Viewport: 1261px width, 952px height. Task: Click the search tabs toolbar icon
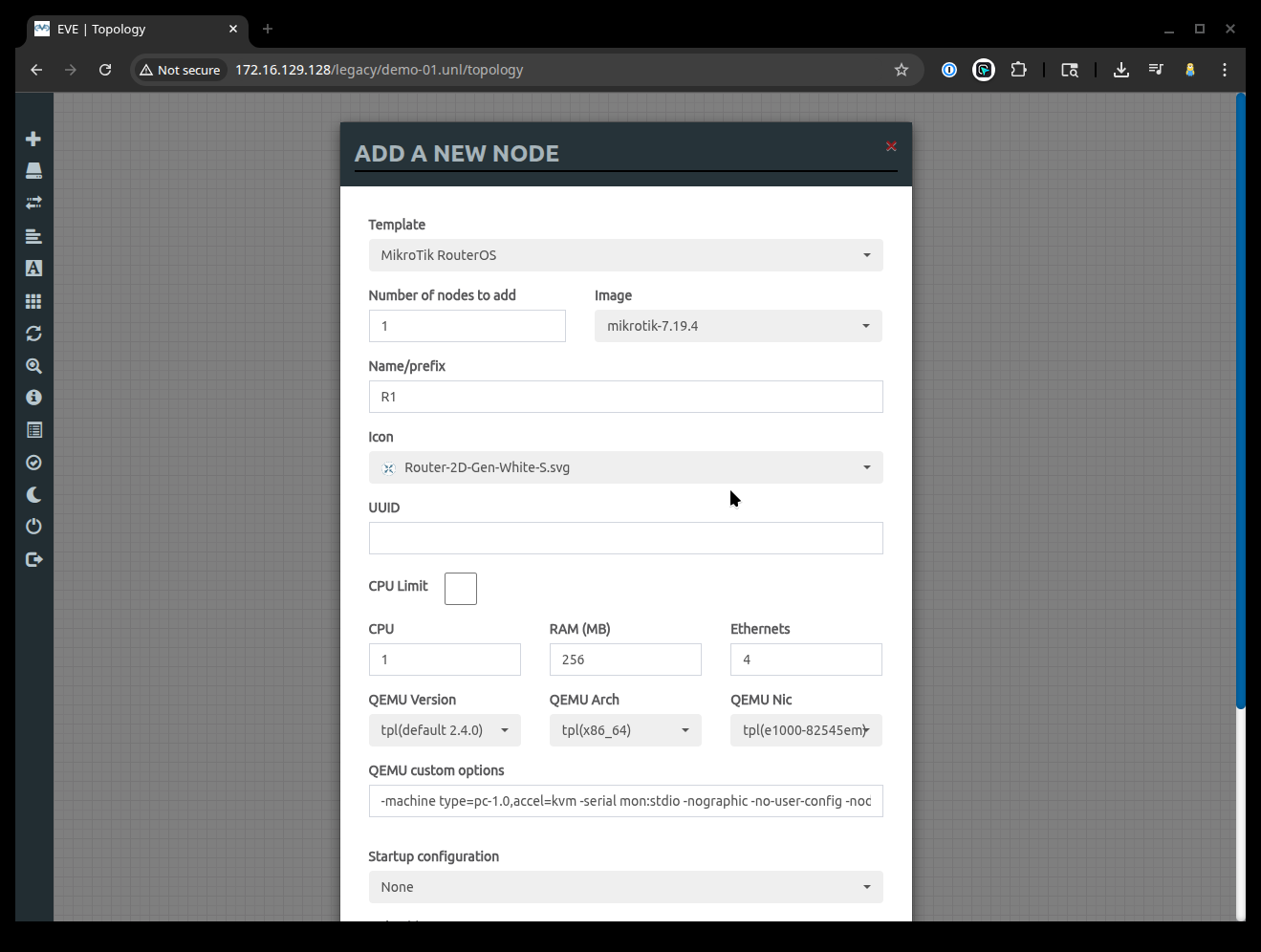pyautogui.click(x=1070, y=70)
